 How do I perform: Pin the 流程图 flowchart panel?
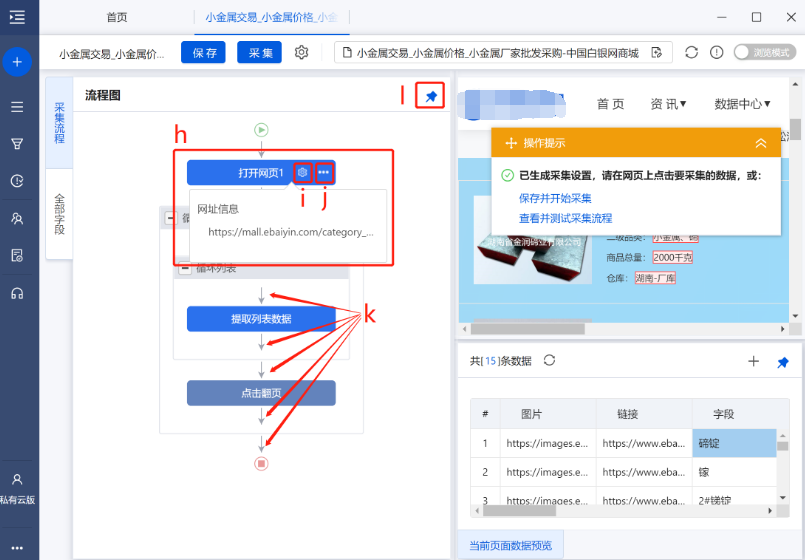(431, 96)
